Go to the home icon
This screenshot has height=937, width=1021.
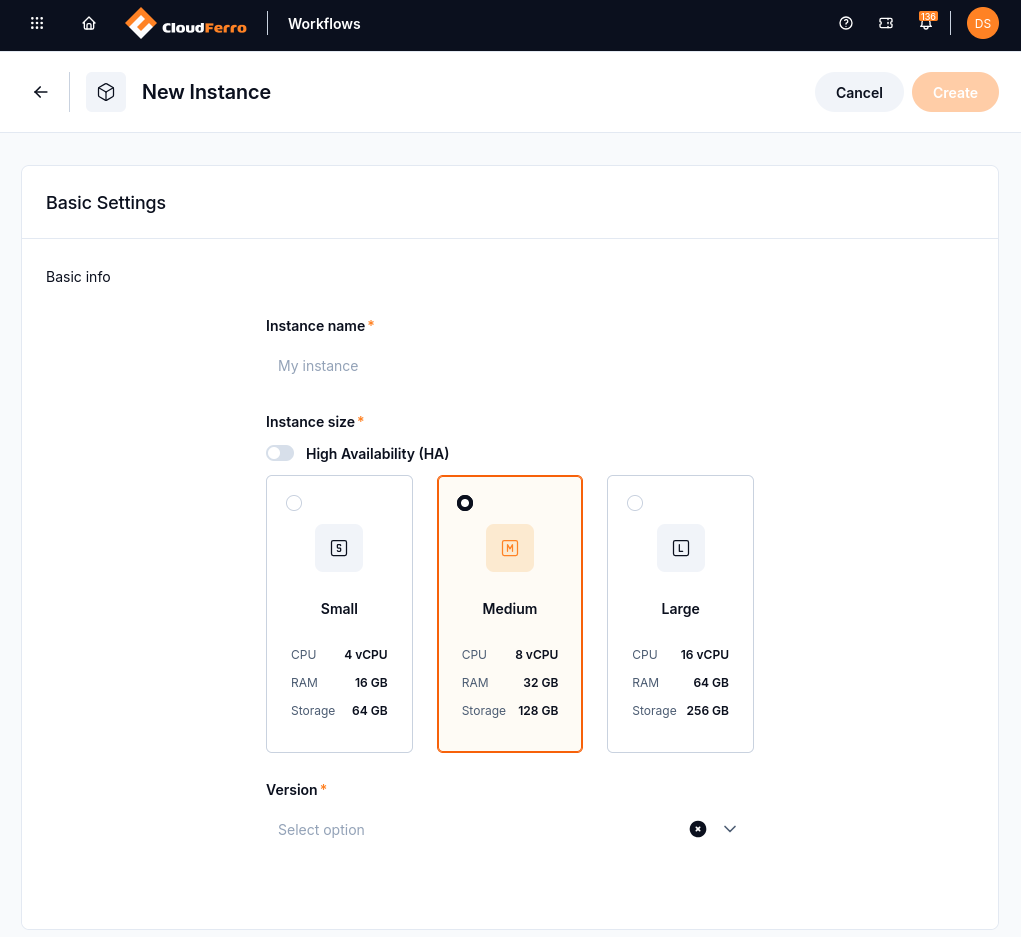(89, 23)
